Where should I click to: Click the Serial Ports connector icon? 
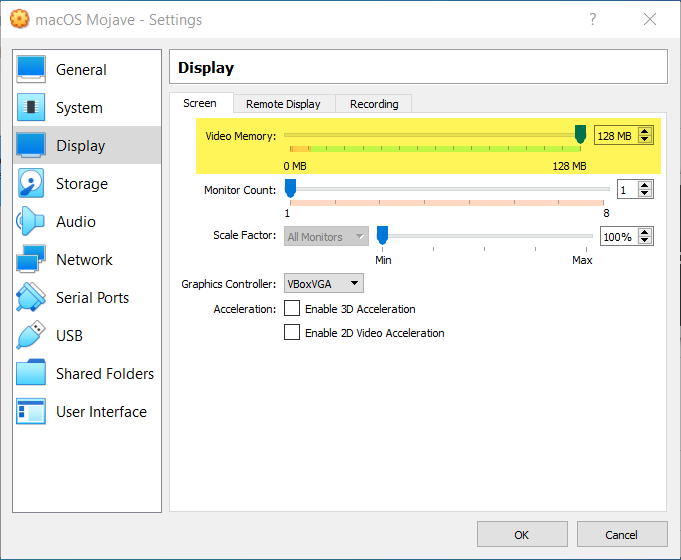point(30,297)
